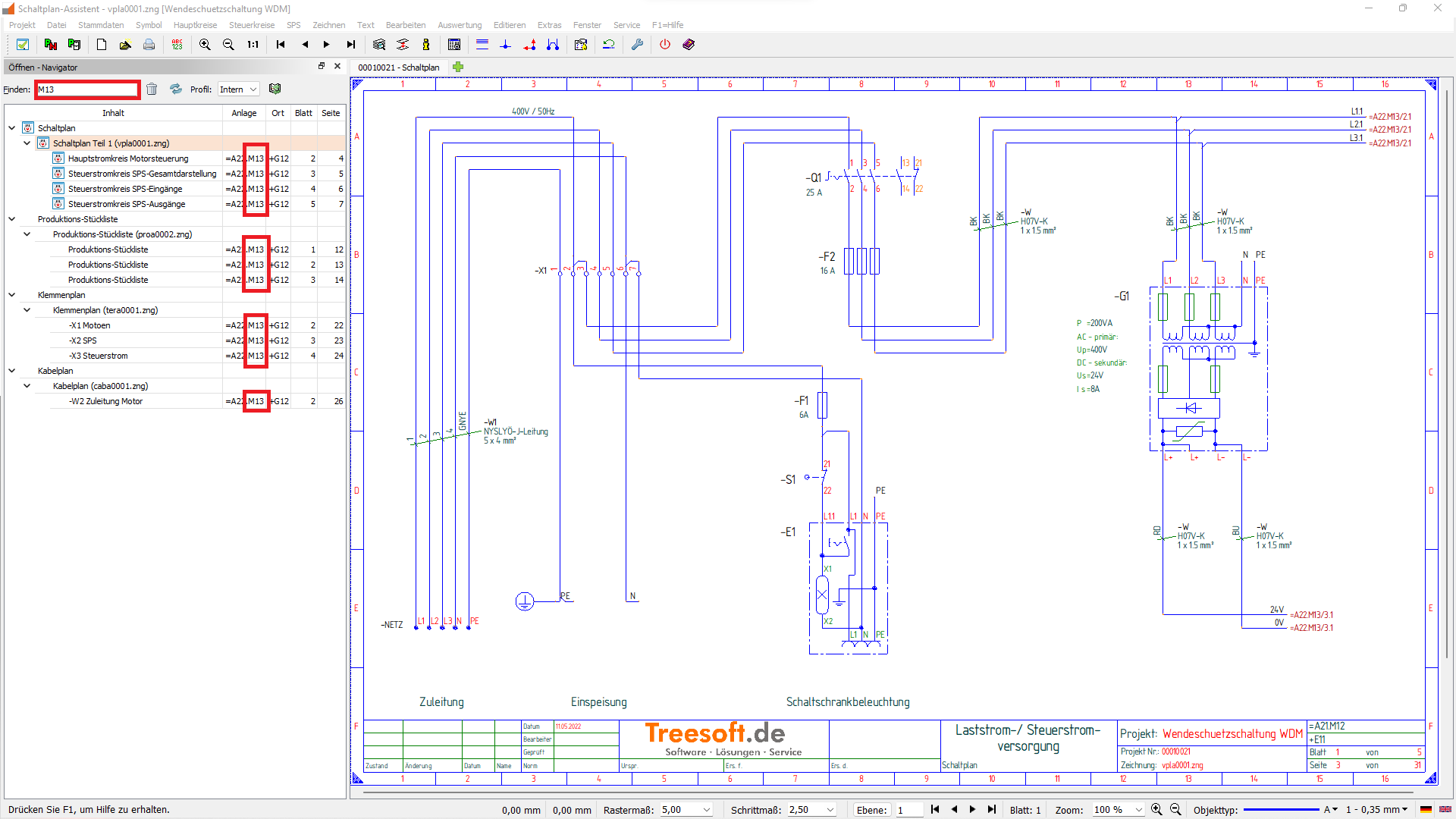Viewport: 1456px width, 819px height.
Task: Click the ABC 123 numbering icon
Action: point(177,45)
